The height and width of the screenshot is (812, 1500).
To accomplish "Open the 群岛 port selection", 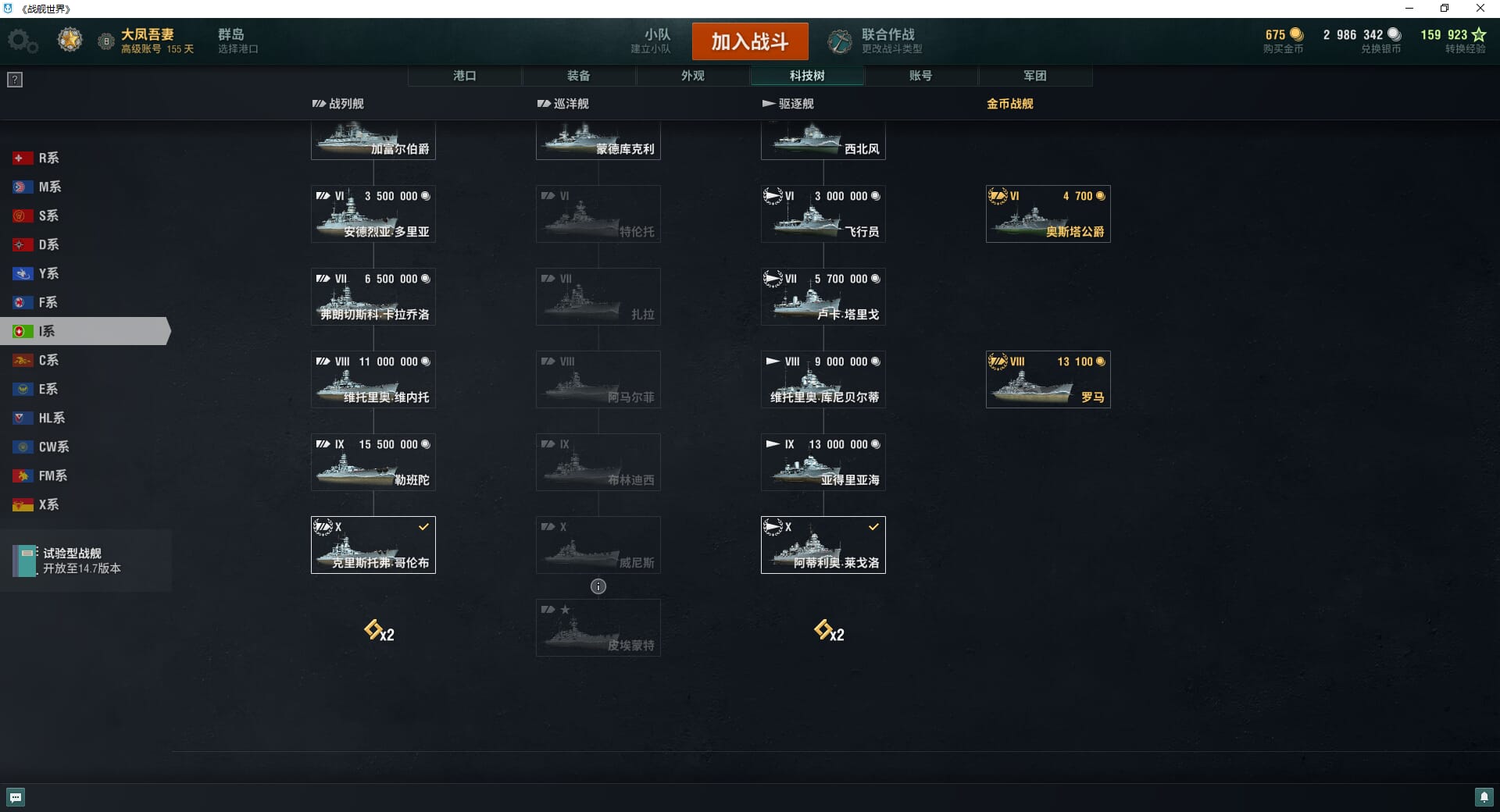I will 237,41.
